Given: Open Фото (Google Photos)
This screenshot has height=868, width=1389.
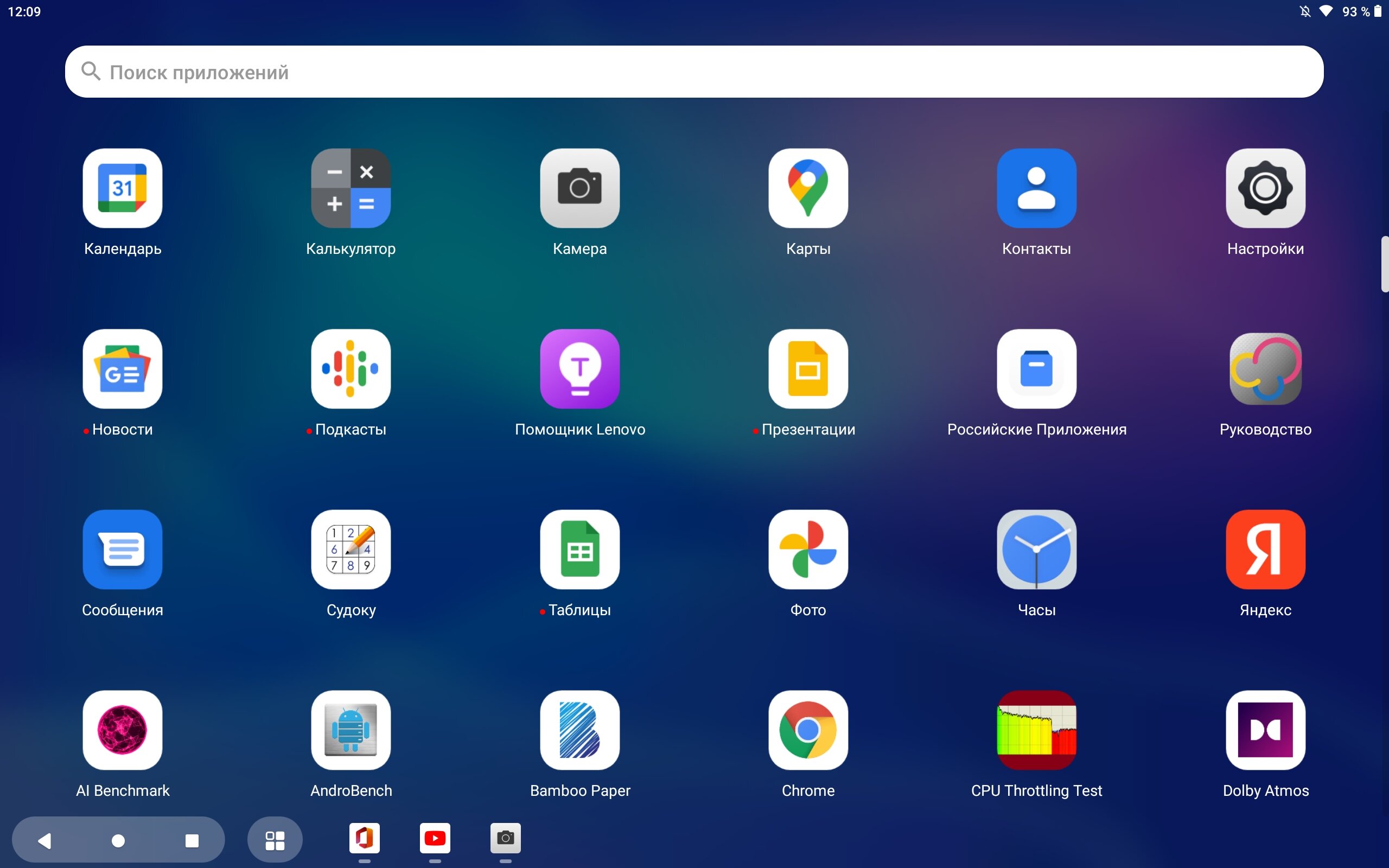Looking at the screenshot, I should click(808, 550).
